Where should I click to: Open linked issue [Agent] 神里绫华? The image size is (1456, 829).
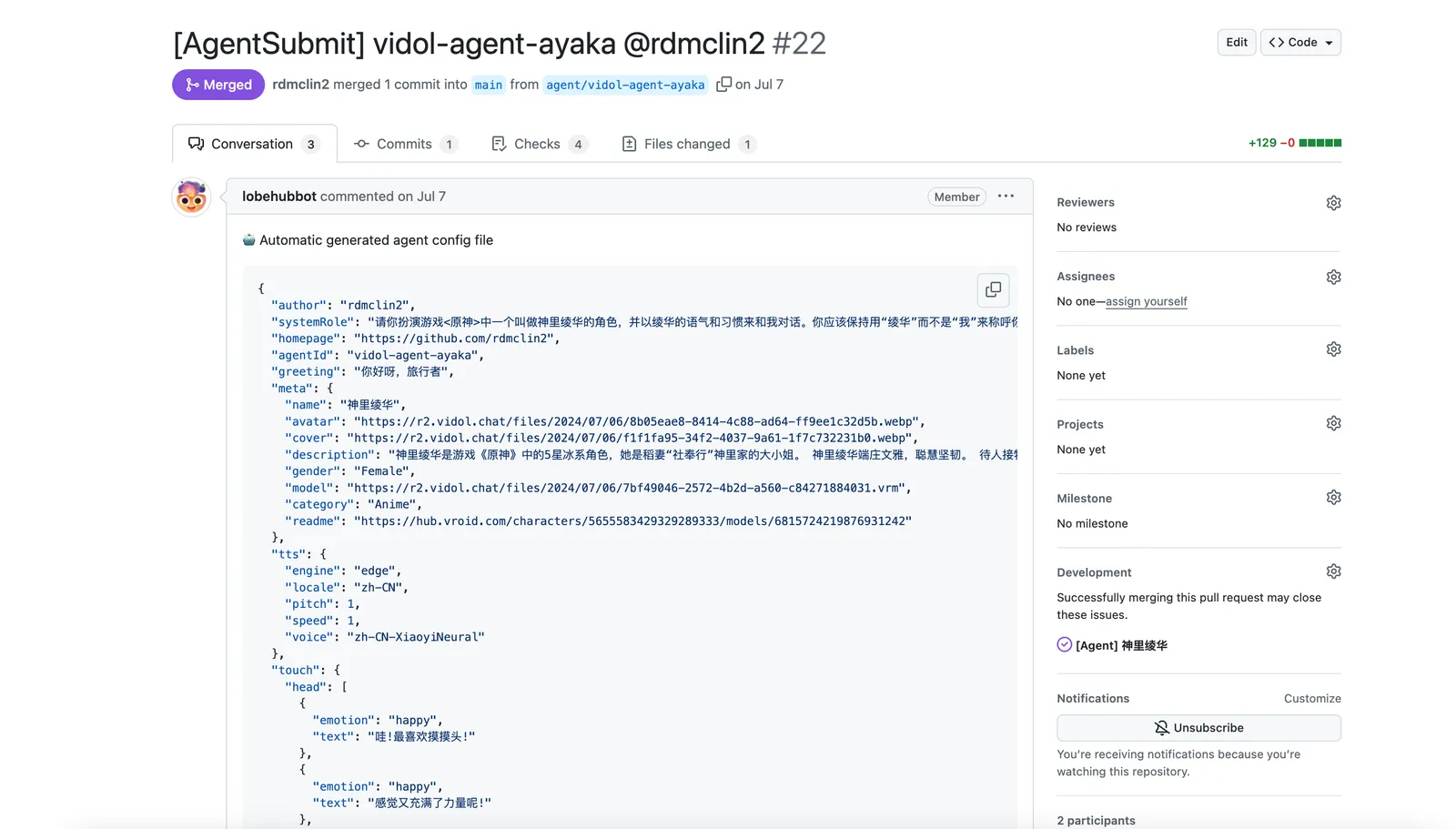[1121, 645]
